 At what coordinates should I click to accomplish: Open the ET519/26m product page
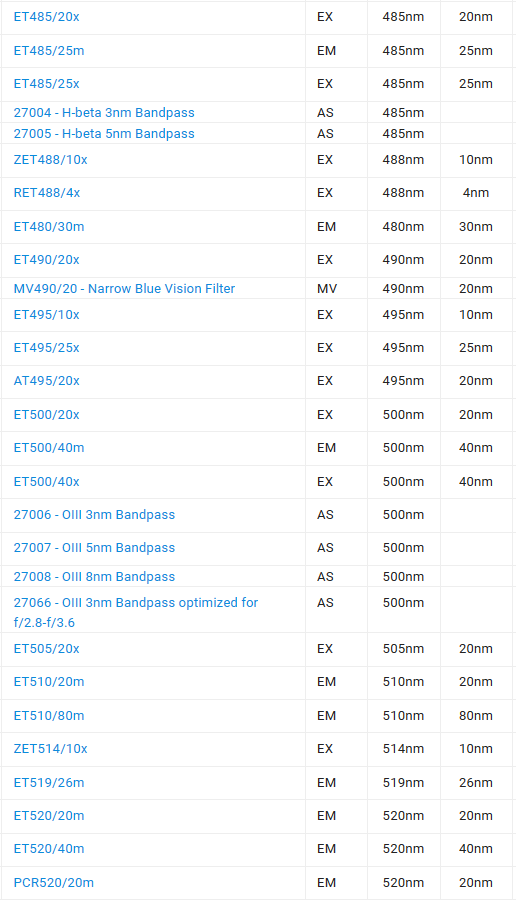(49, 783)
